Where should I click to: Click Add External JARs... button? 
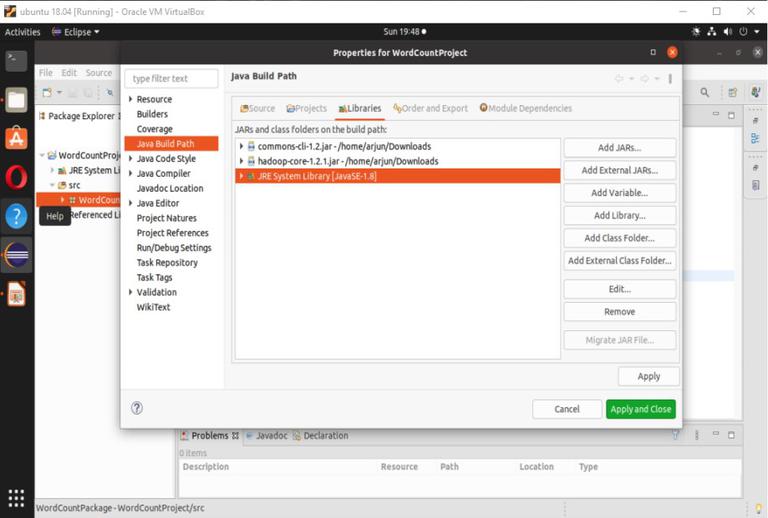[x=620, y=170]
